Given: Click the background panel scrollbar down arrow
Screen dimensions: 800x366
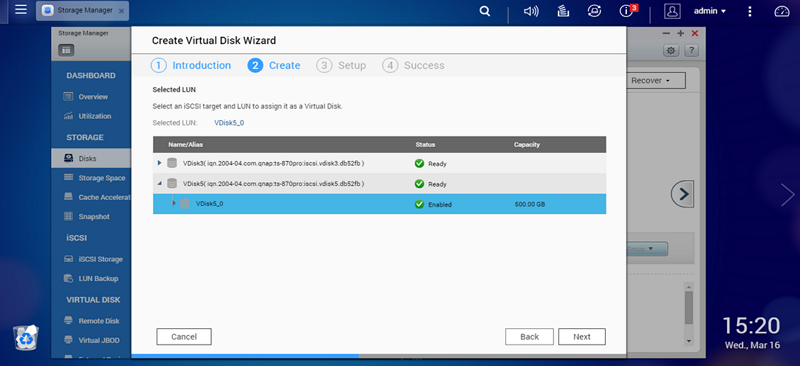Looking at the screenshot, I should point(689,340).
